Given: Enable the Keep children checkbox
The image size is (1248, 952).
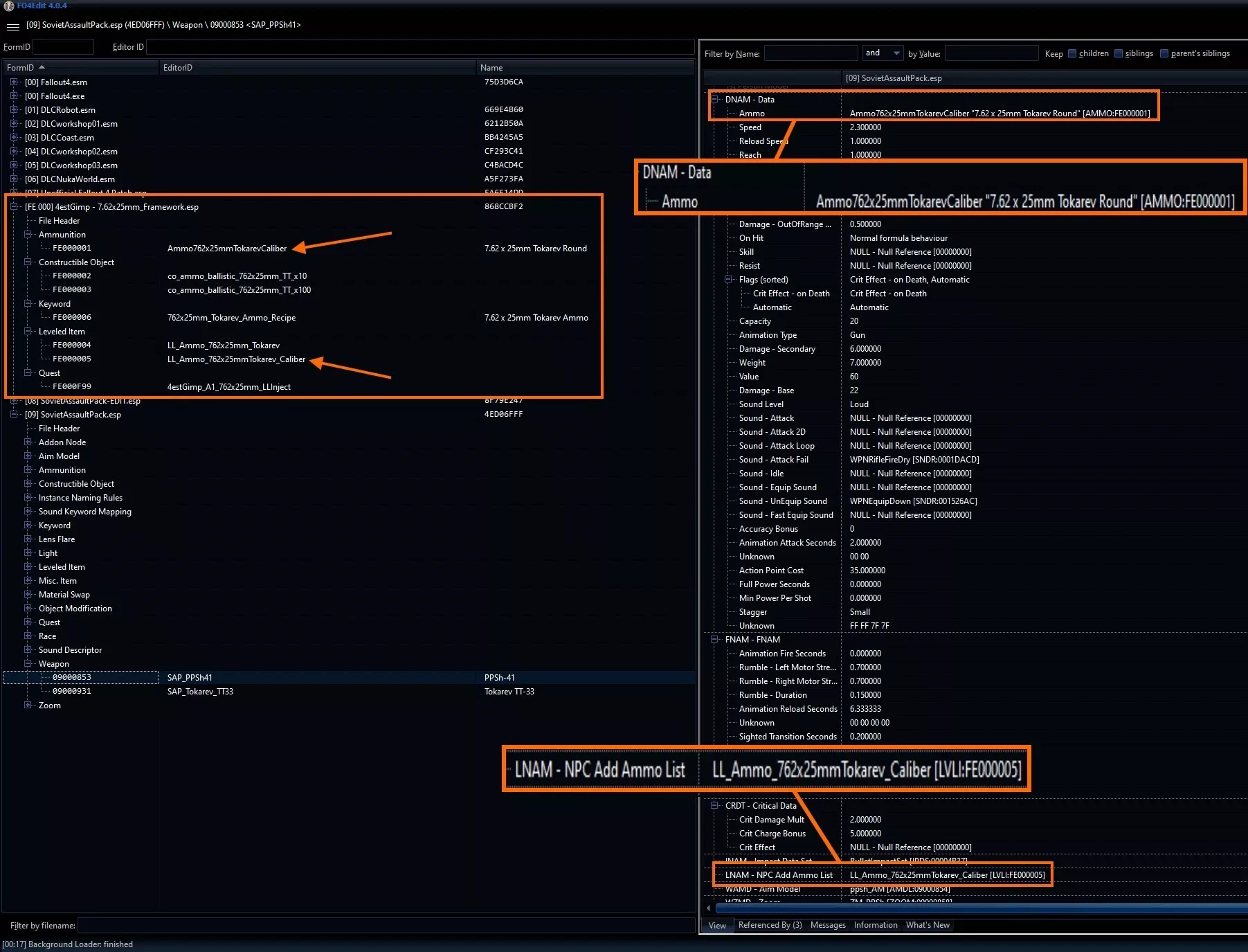Looking at the screenshot, I should tap(1072, 53).
